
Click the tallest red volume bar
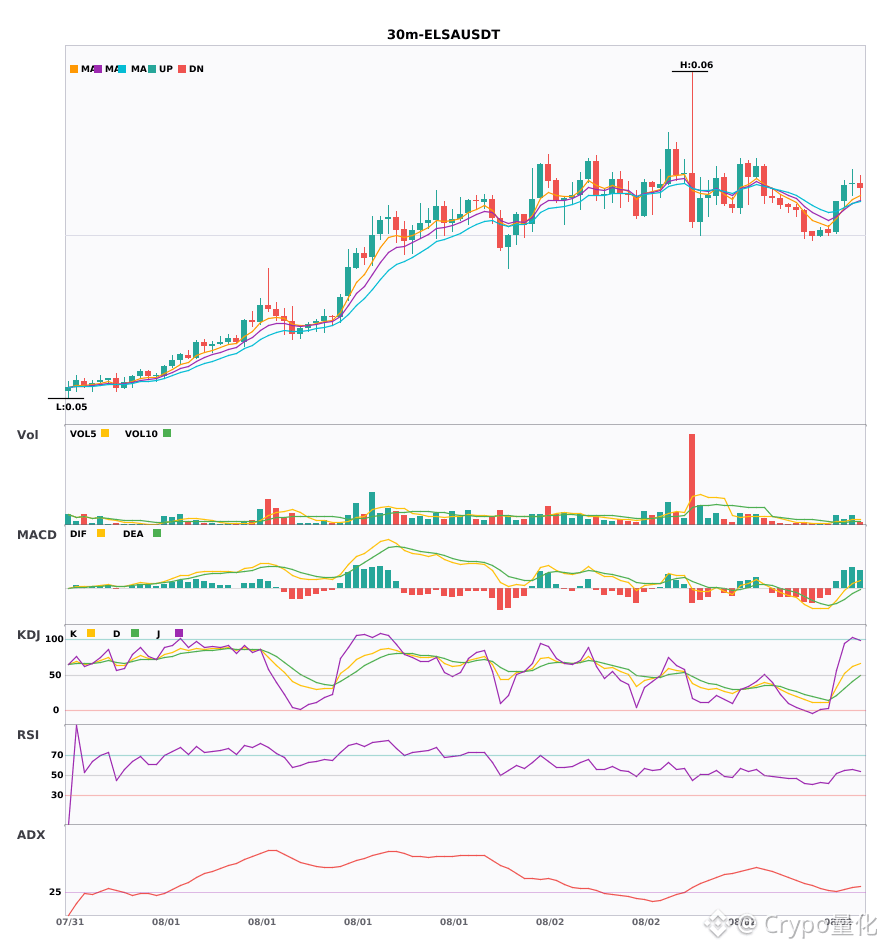(692, 479)
